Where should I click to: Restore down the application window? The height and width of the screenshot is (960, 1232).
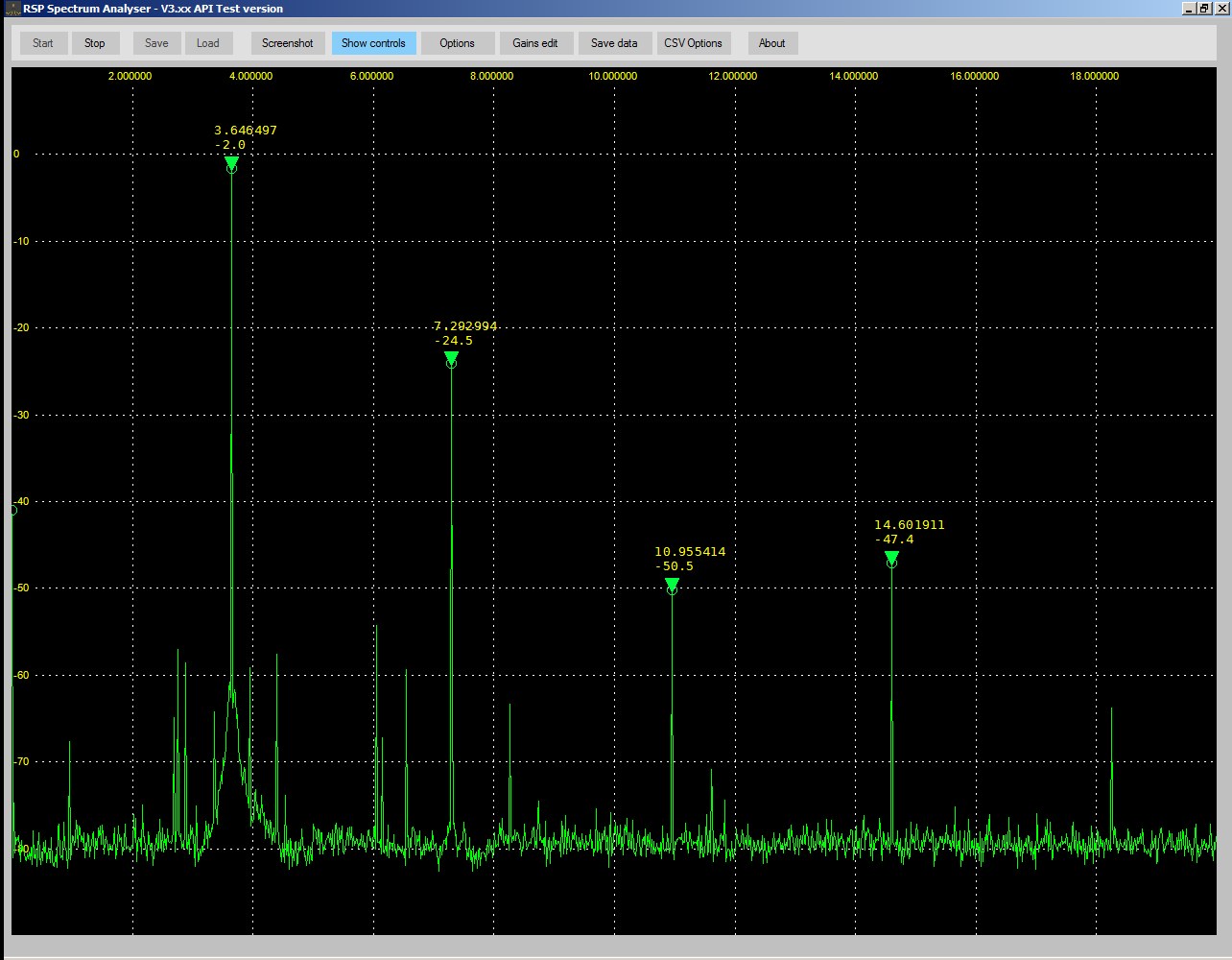click(1204, 9)
